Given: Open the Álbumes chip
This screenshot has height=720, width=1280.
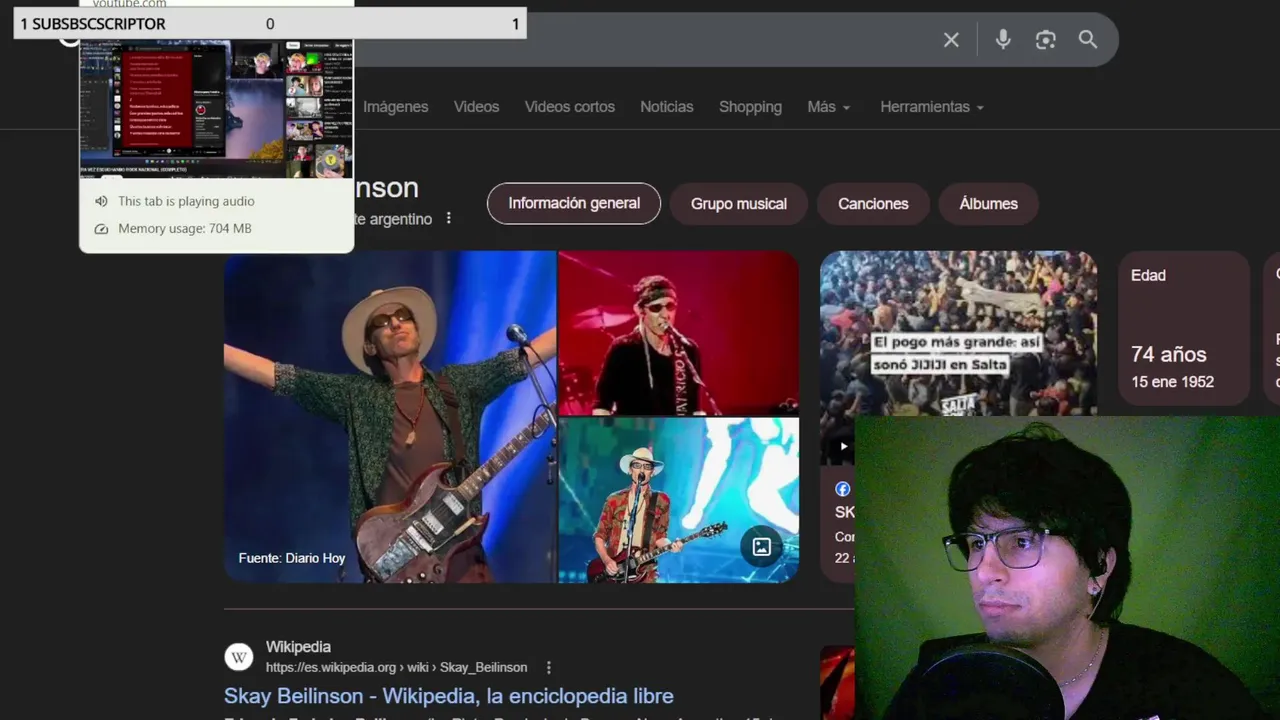Looking at the screenshot, I should pos(988,204).
